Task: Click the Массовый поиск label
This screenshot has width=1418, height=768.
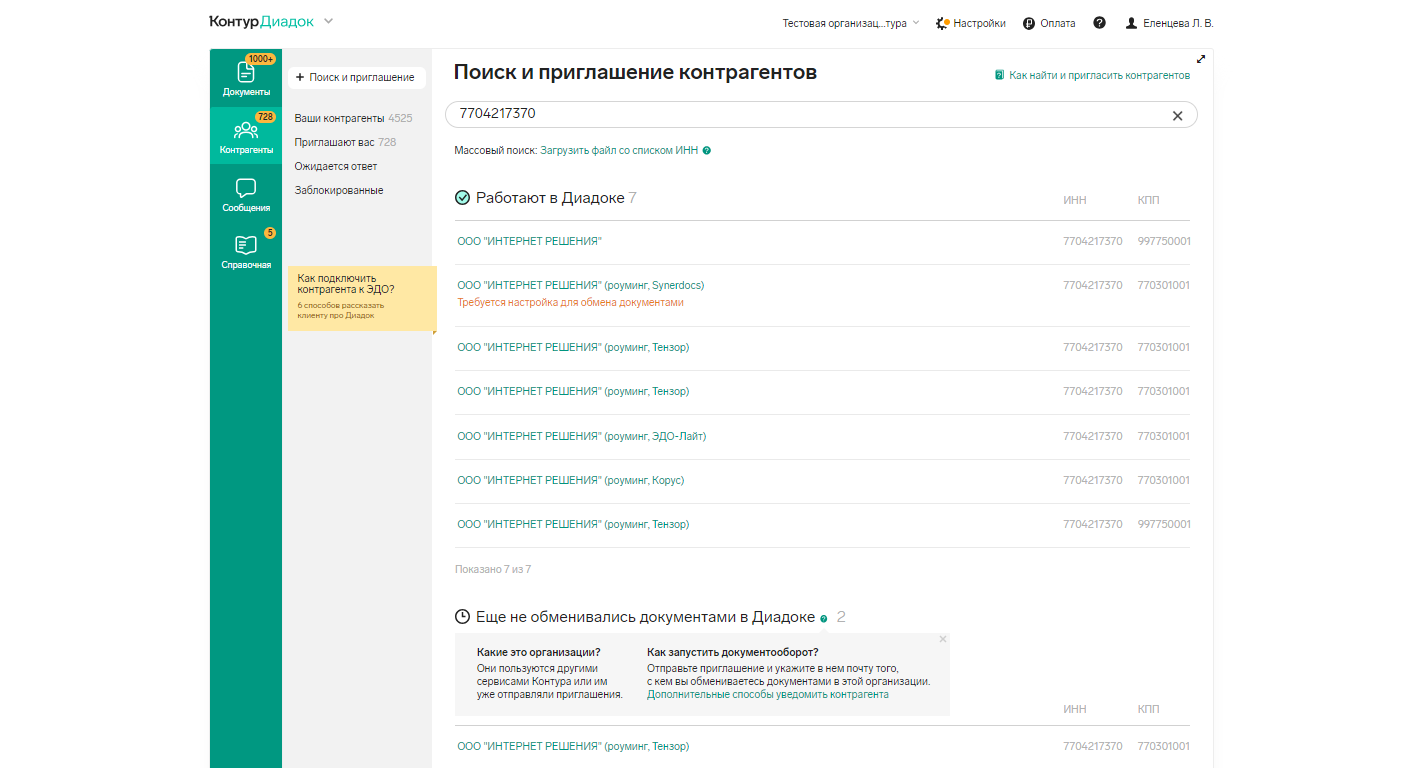Action: 496,150
